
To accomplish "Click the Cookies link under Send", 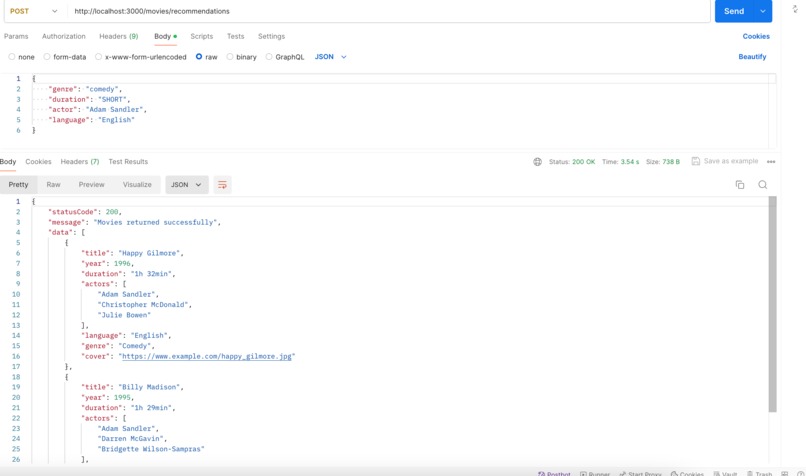I will click(756, 36).
